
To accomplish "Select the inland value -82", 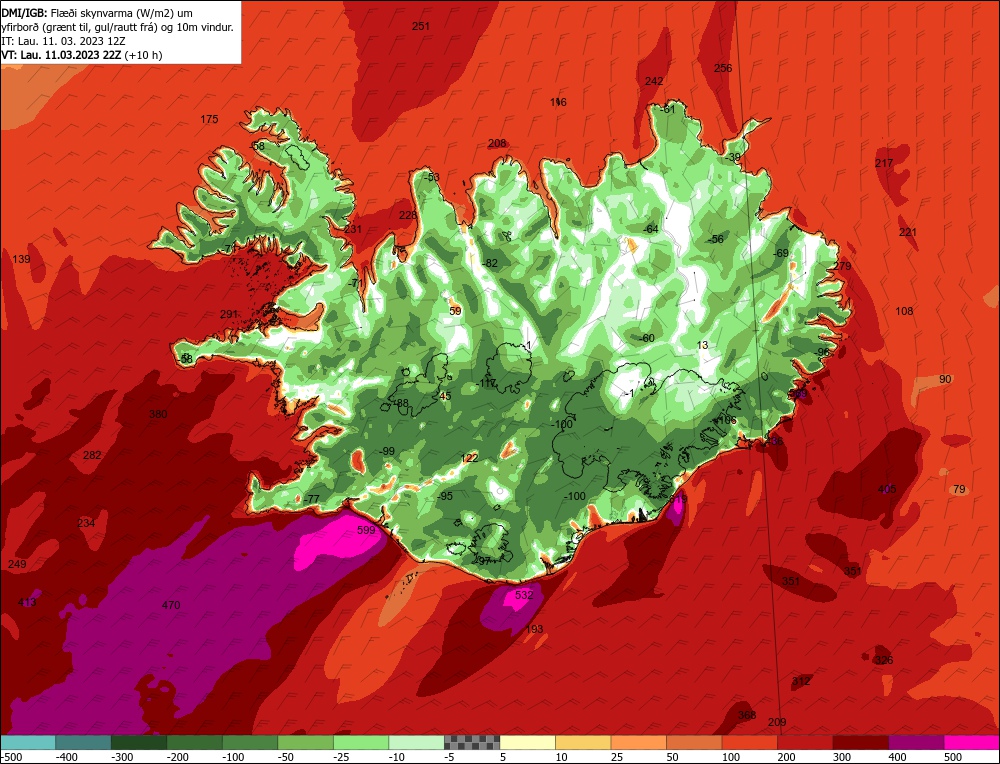I will (490, 263).
